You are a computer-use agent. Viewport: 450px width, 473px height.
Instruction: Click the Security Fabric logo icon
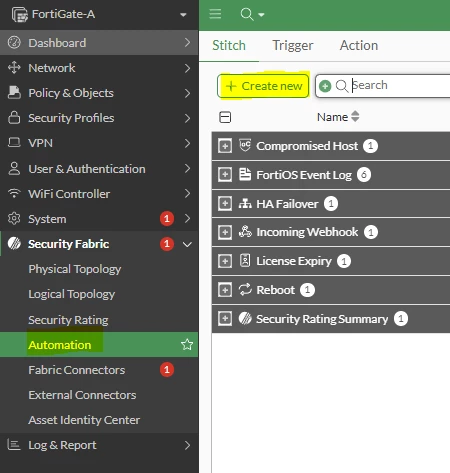click(x=14, y=244)
